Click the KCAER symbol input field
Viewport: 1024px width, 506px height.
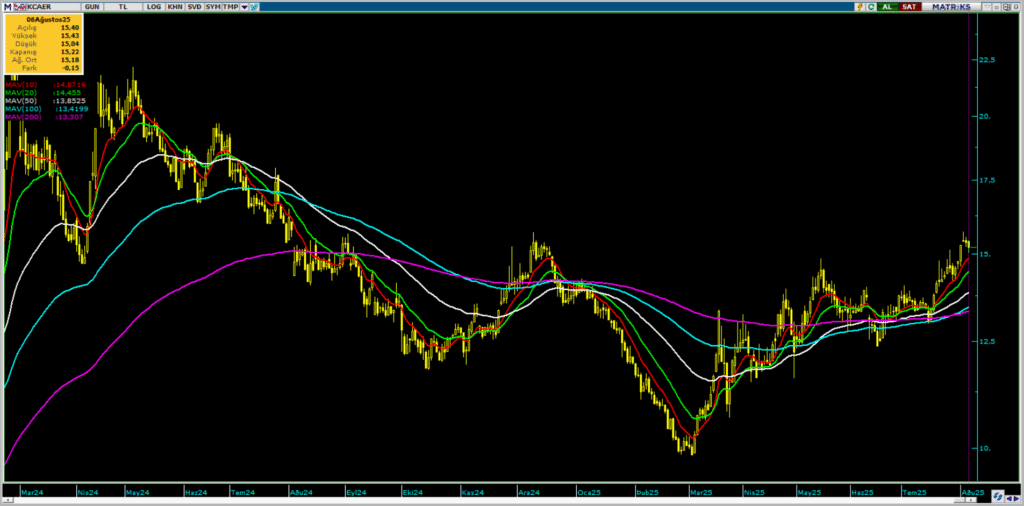pos(42,6)
